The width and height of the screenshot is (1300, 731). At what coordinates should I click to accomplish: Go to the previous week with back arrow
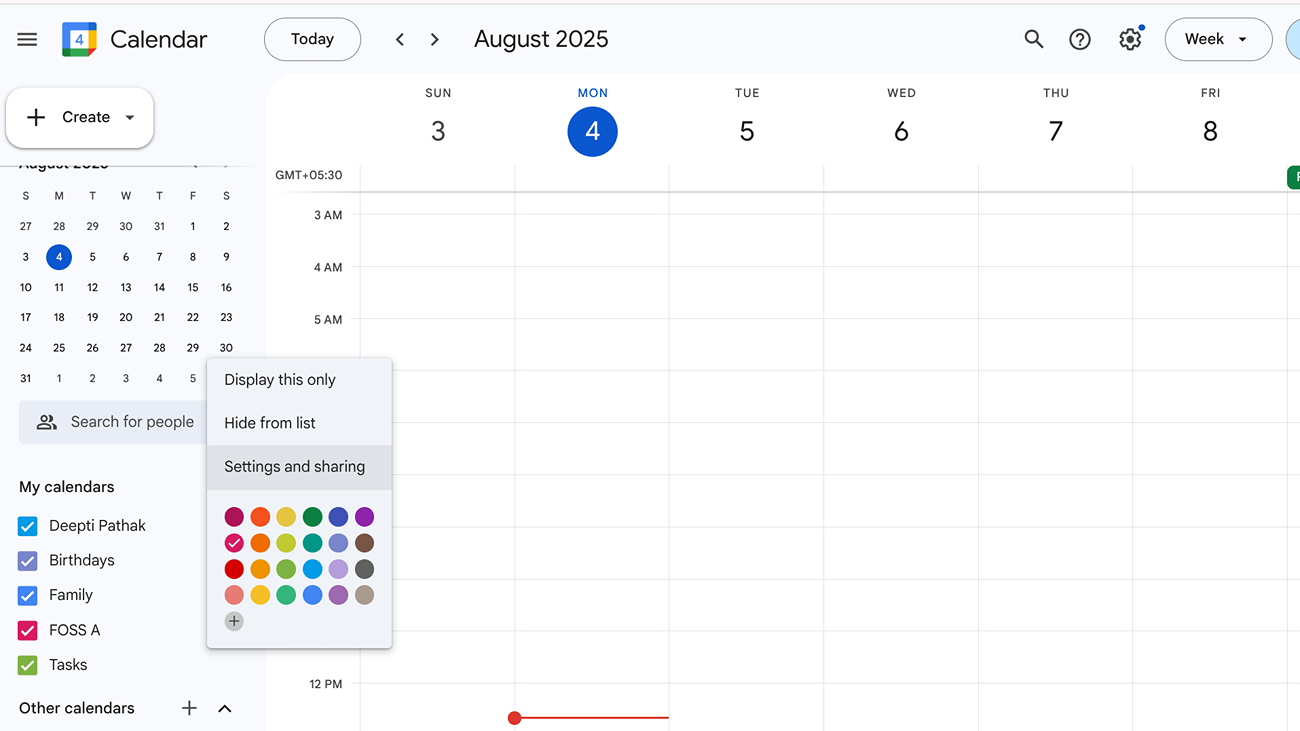[x=399, y=39]
